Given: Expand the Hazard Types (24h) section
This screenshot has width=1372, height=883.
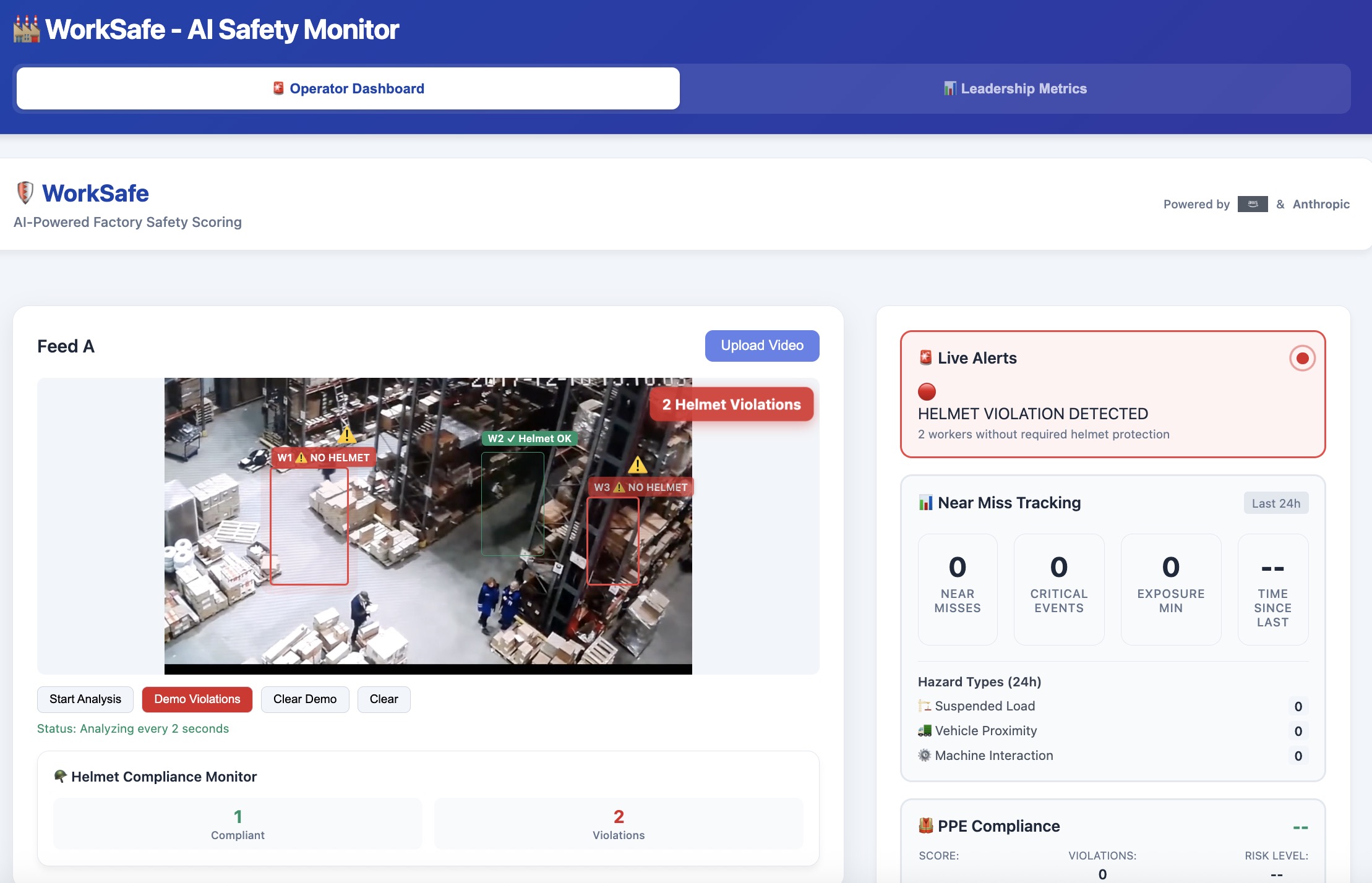Looking at the screenshot, I should pyautogui.click(x=979, y=681).
